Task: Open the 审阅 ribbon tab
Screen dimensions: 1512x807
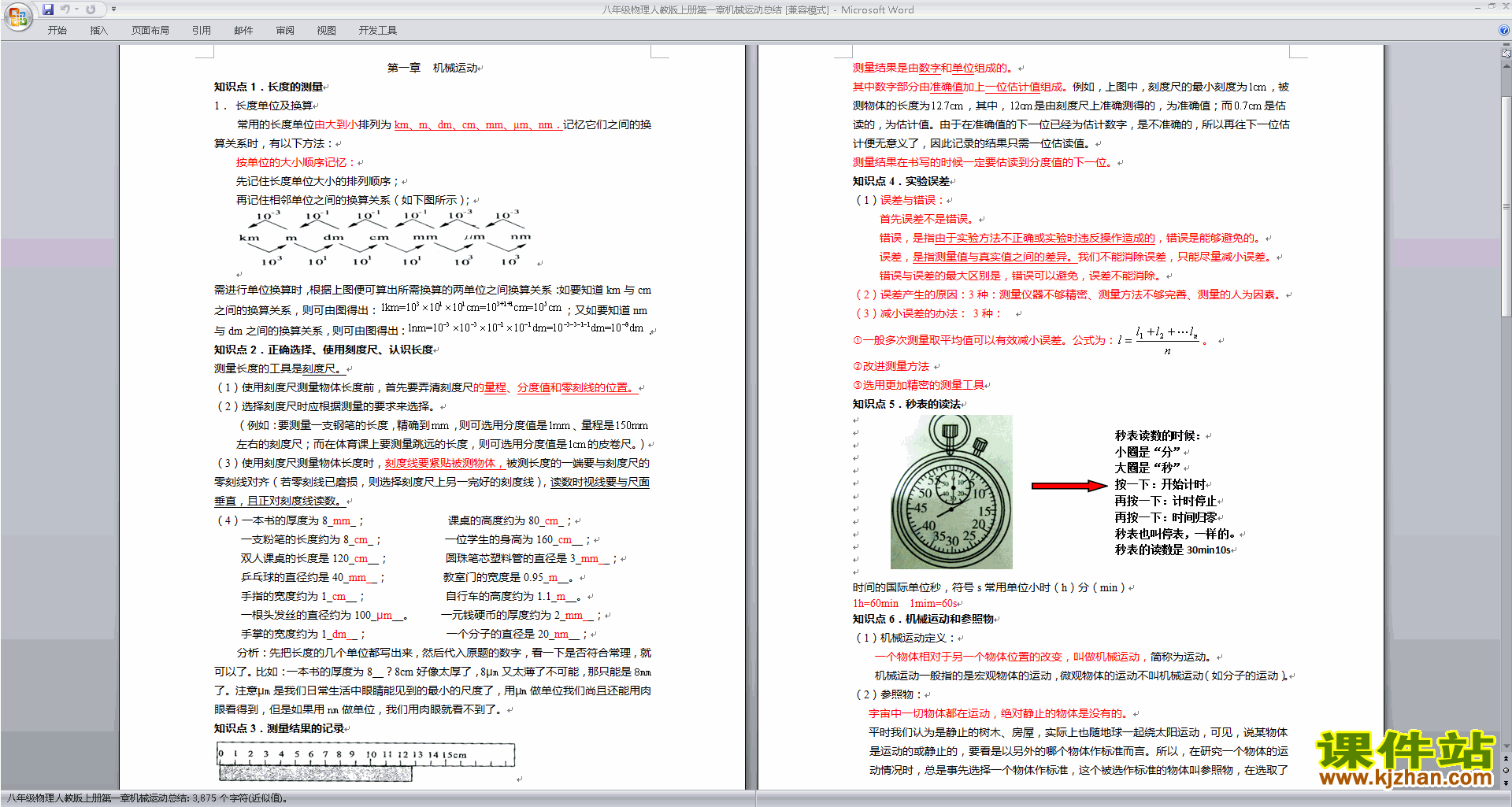Action: coord(285,31)
